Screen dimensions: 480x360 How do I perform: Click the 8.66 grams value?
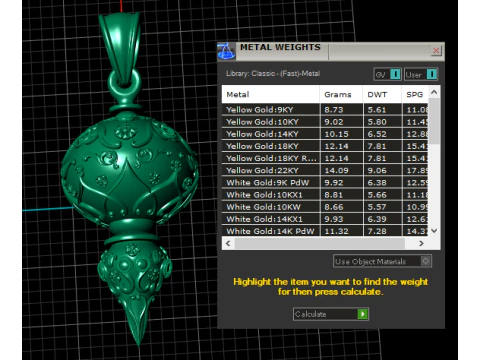pyautogui.click(x=334, y=207)
